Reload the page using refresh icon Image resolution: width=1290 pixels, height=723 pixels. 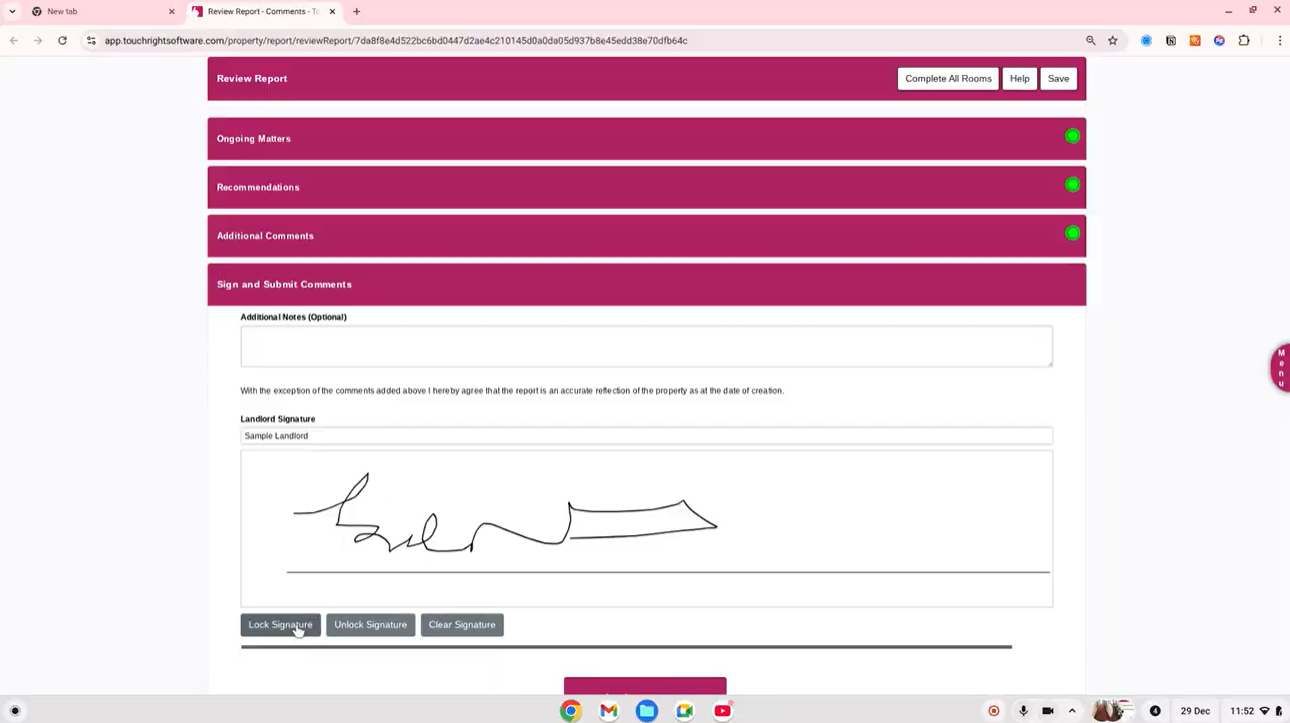tap(62, 41)
